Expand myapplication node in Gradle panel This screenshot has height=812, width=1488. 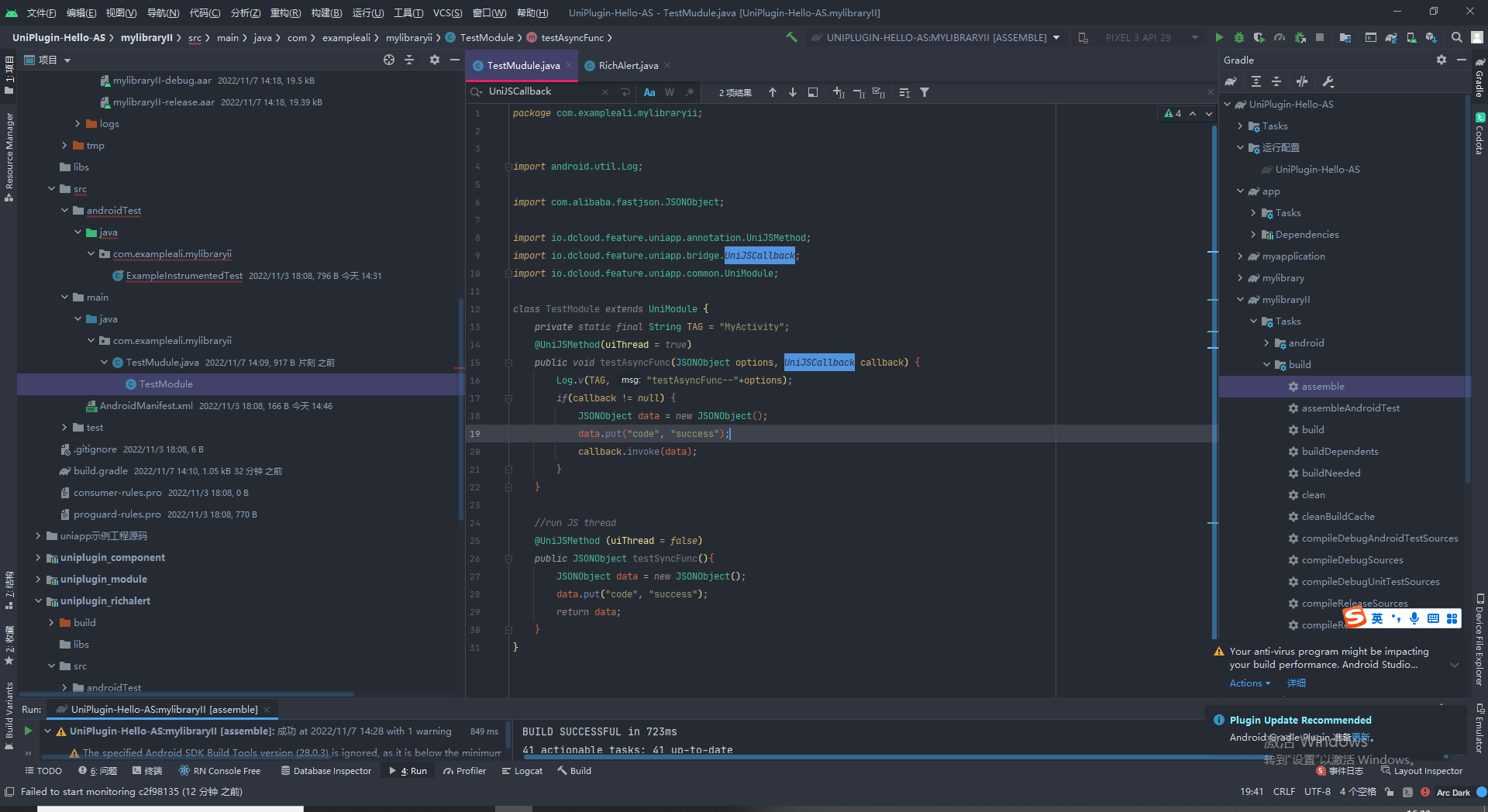coord(1240,256)
